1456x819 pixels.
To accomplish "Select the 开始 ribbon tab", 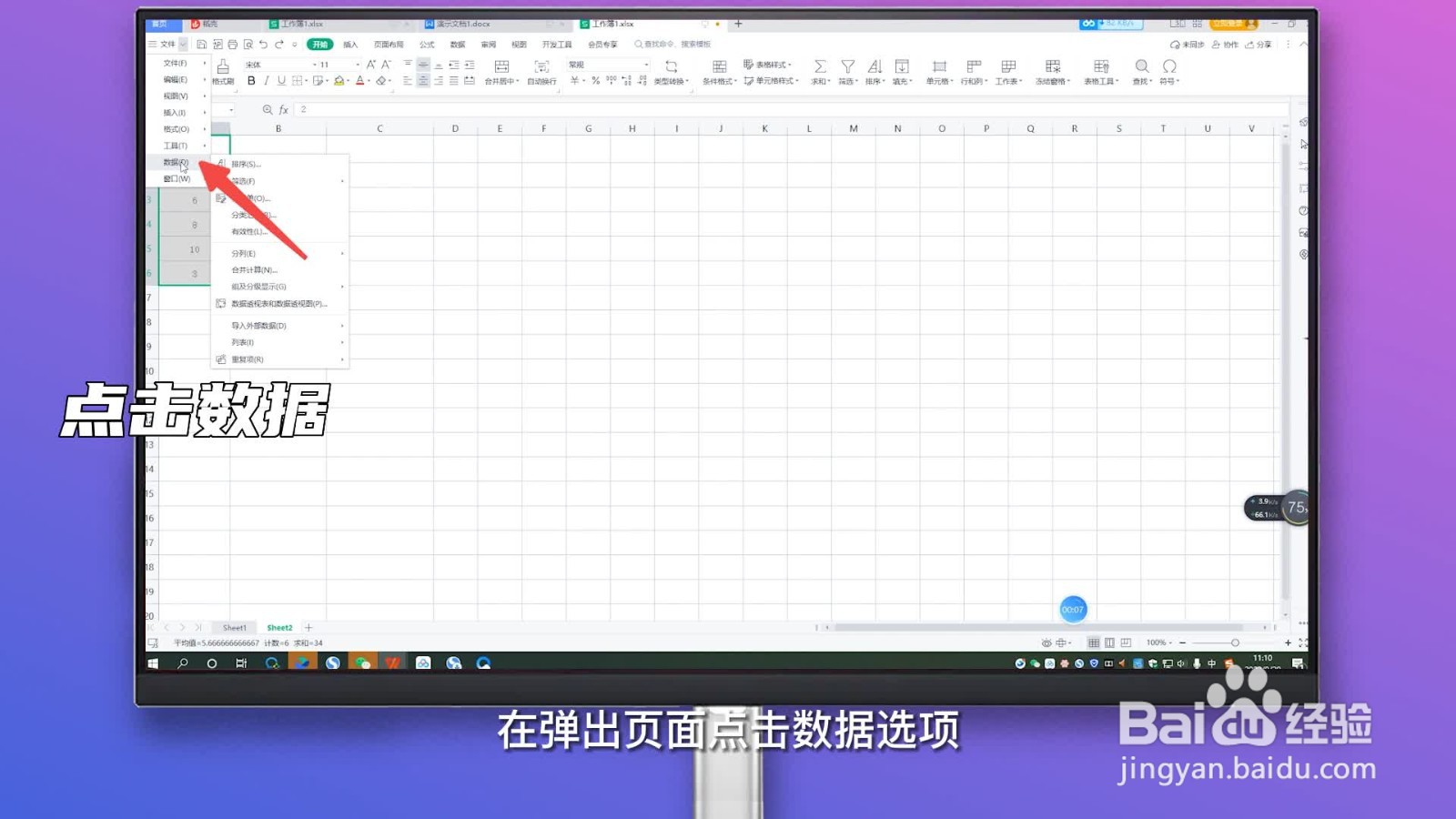I will click(x=319, y=44).
